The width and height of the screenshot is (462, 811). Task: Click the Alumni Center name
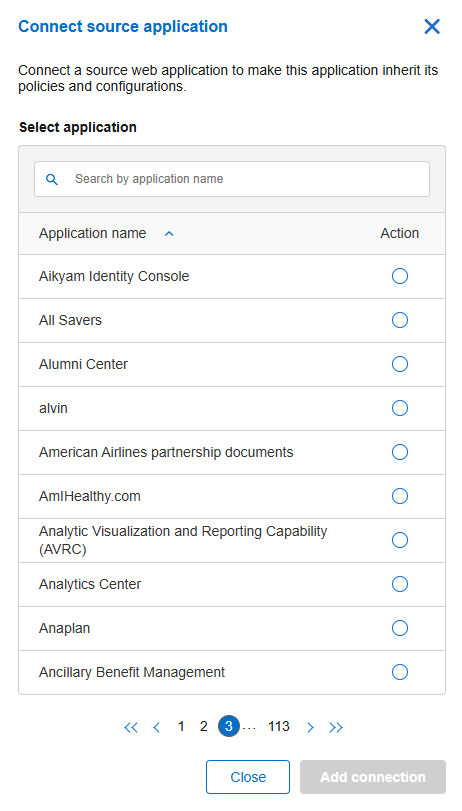pos(83,364)
